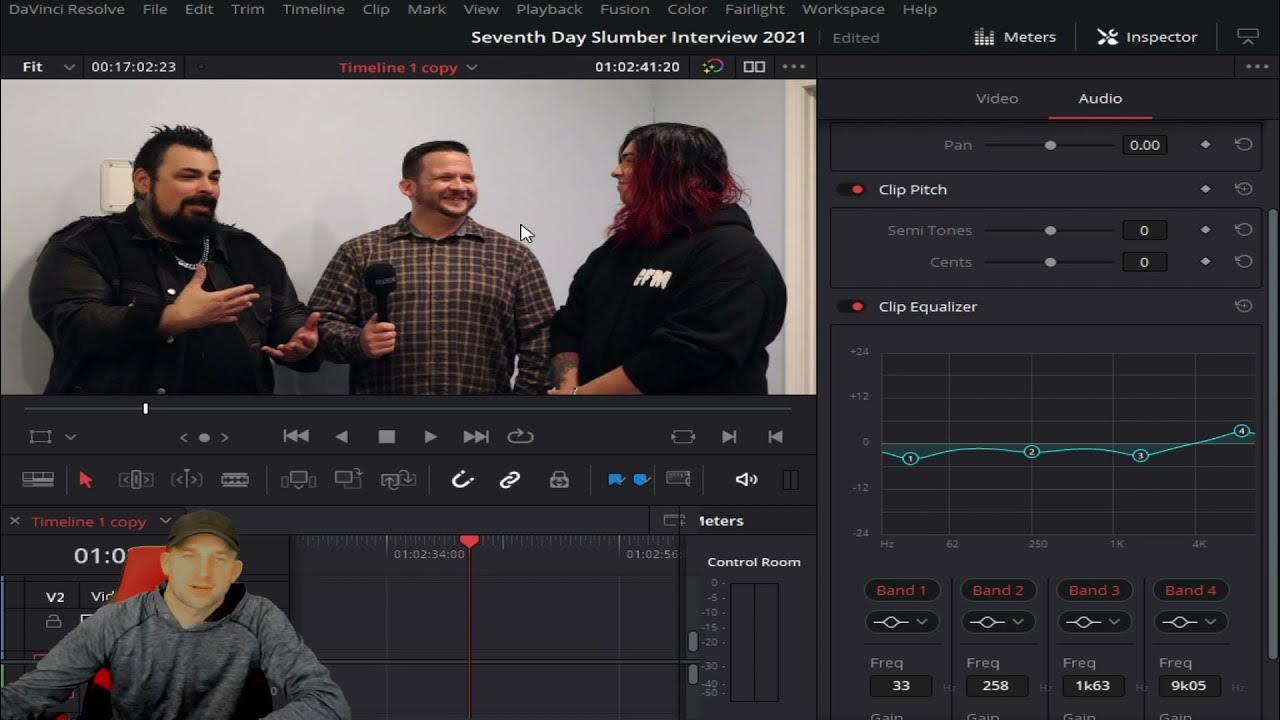This screenshot has width=1280, height=720.
Task: Reset the Pan parameter
Action: [x=1243, y=145]
